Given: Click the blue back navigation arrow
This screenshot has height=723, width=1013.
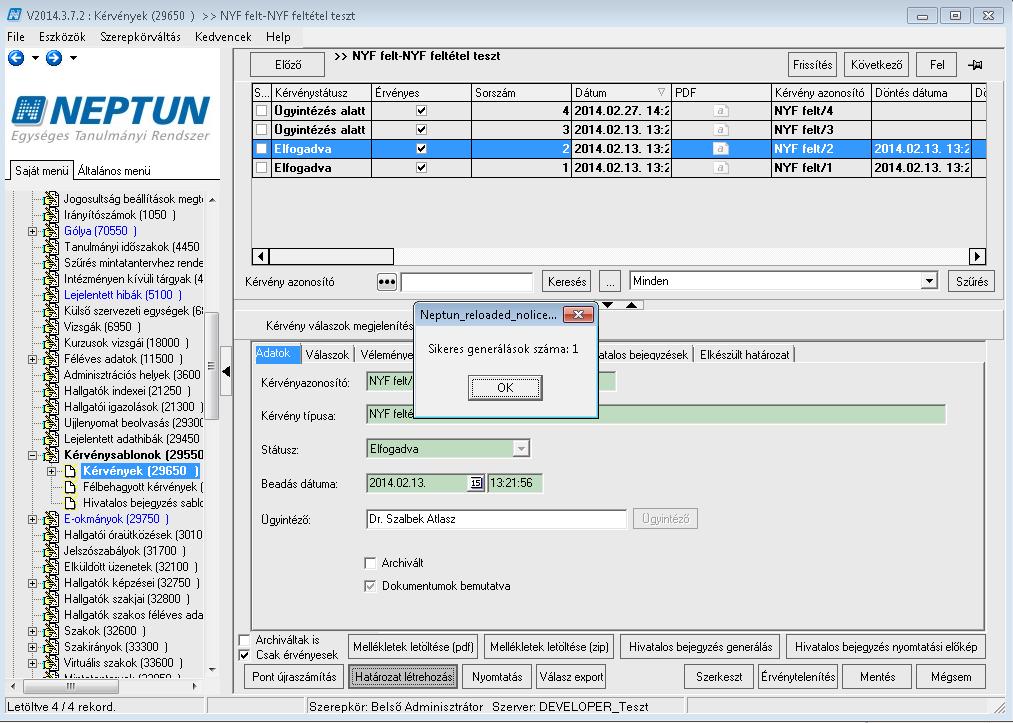Looking at the screenshot, I should coord(16,58).
